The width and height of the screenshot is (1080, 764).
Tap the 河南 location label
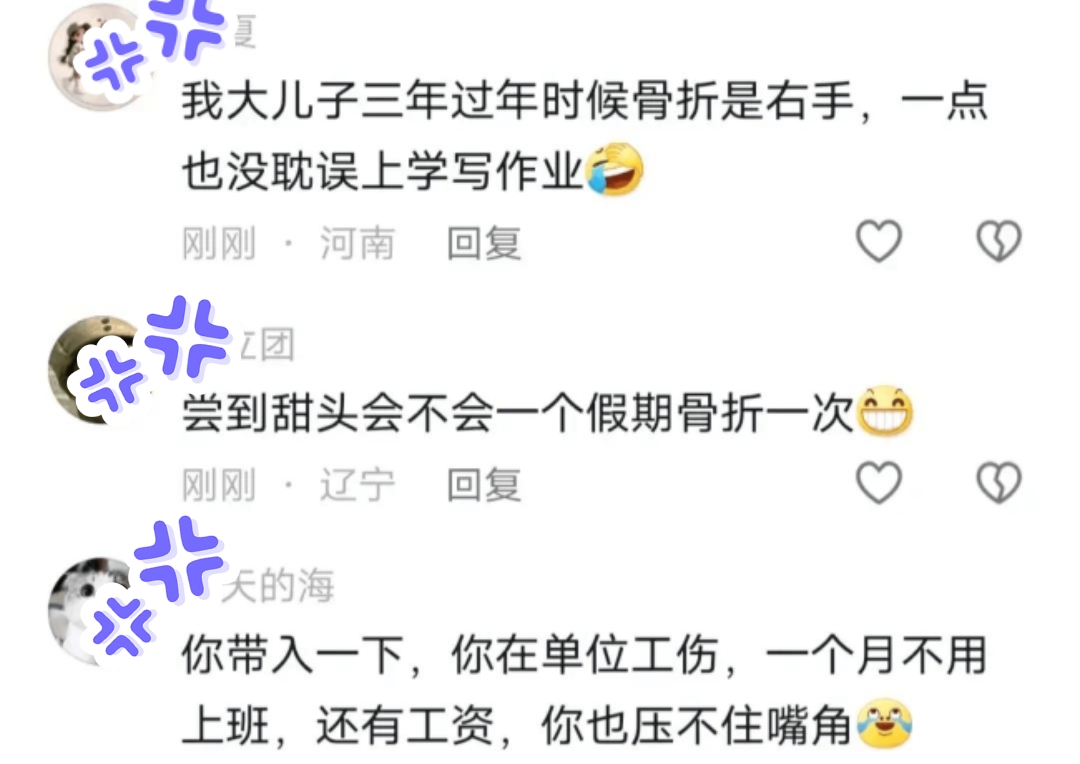[357, 243]
